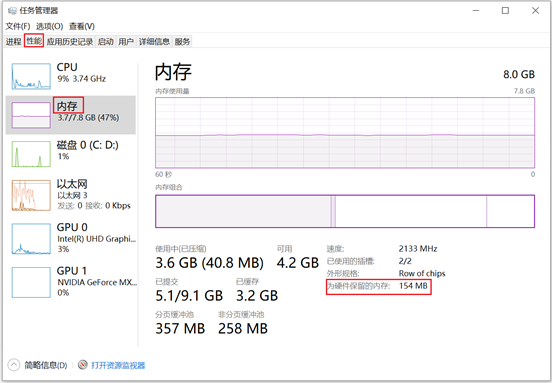Open the 选项(O) menu
The image size is (552, 383).
coord(50,26)
